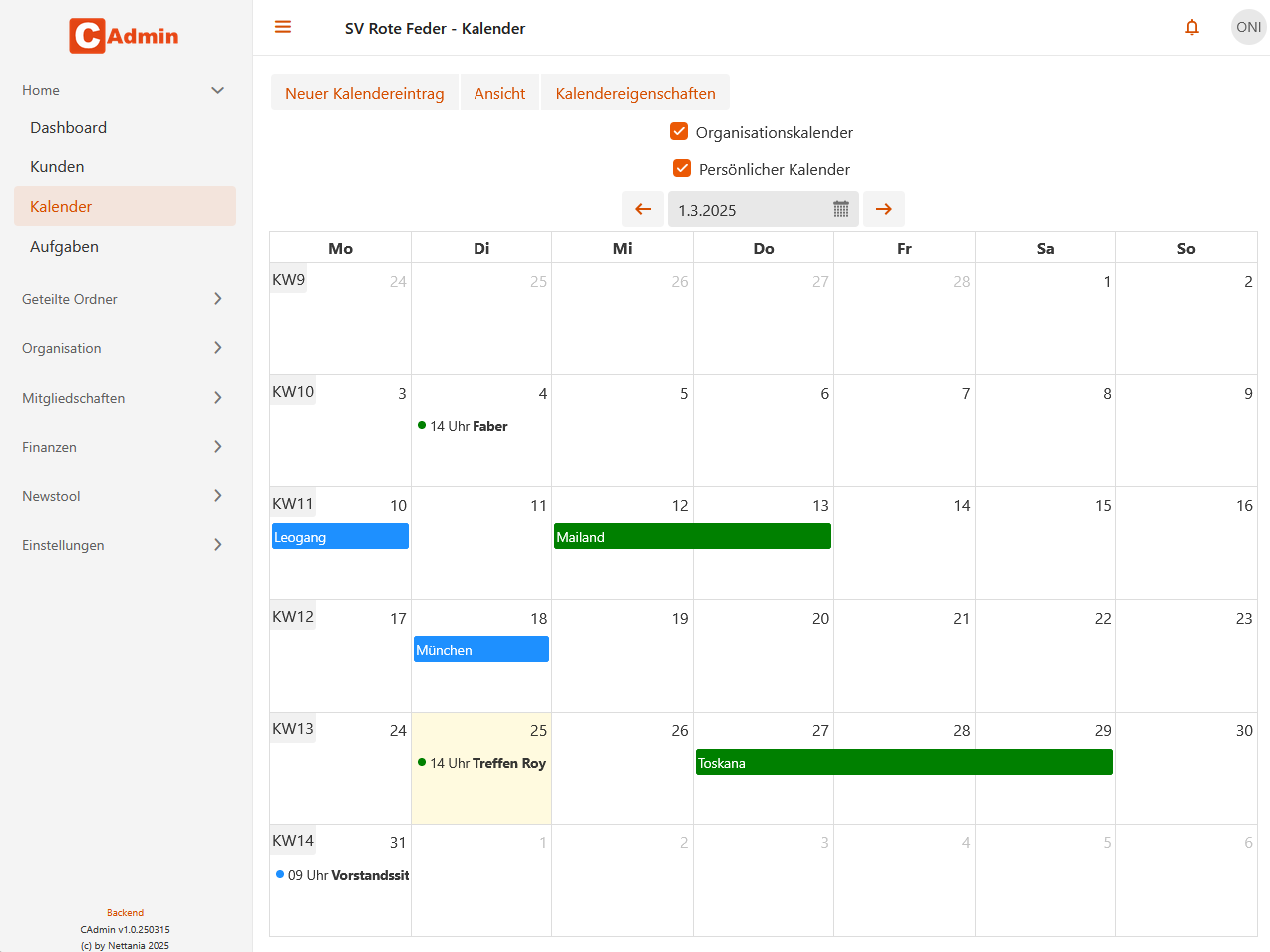Go to next month with right arrow

884,209
